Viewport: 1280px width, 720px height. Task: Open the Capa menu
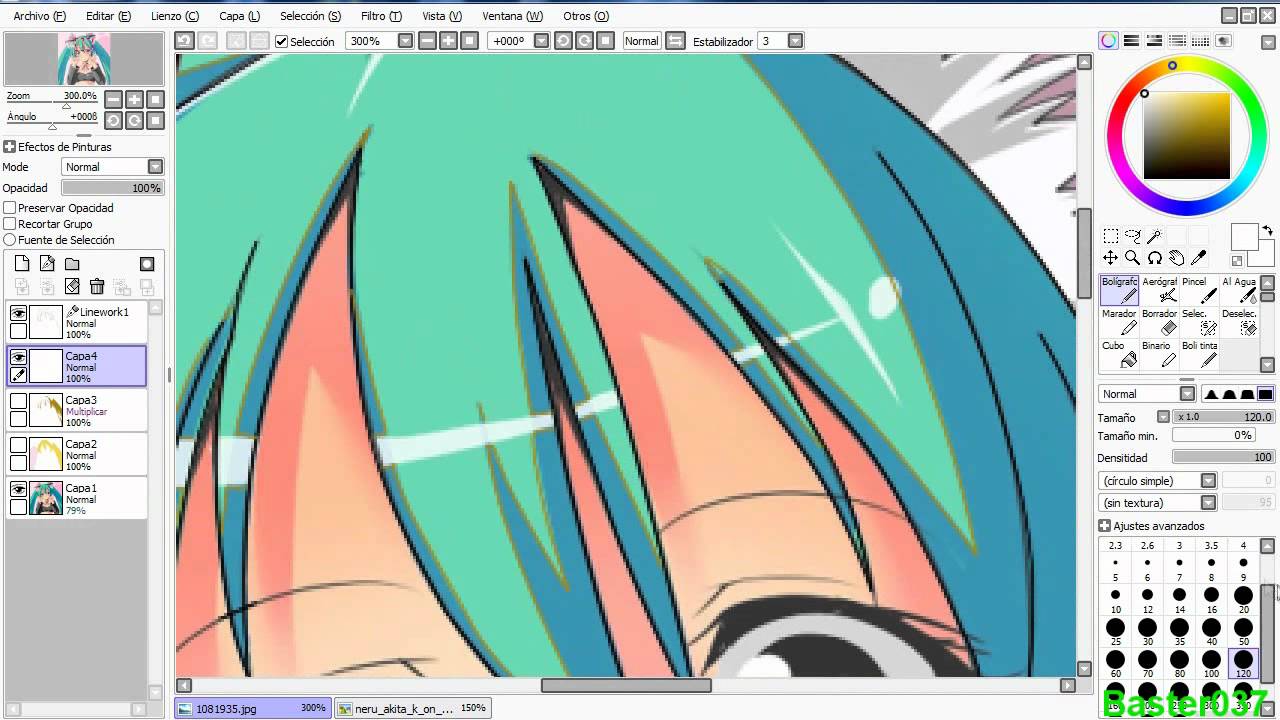click(x=239, y=16)
